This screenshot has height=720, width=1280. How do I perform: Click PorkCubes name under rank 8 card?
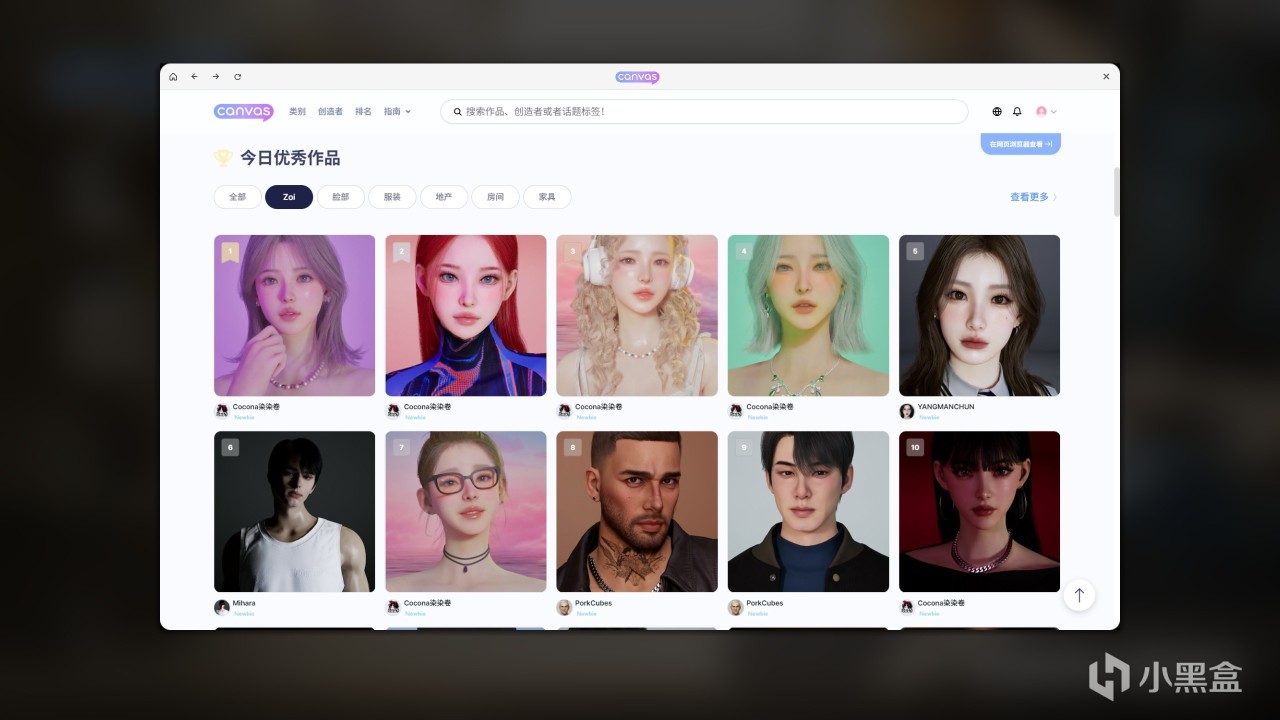tap(594, 603)
